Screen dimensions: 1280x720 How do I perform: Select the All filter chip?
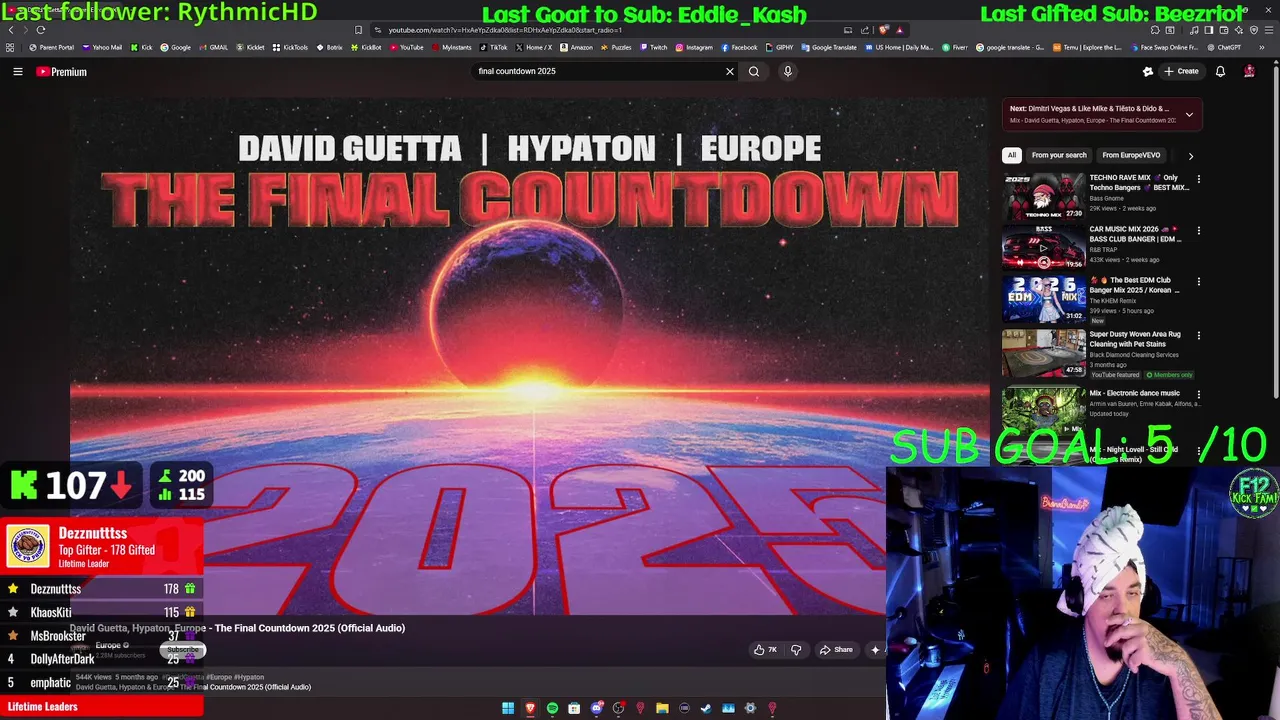(1012, 155)
